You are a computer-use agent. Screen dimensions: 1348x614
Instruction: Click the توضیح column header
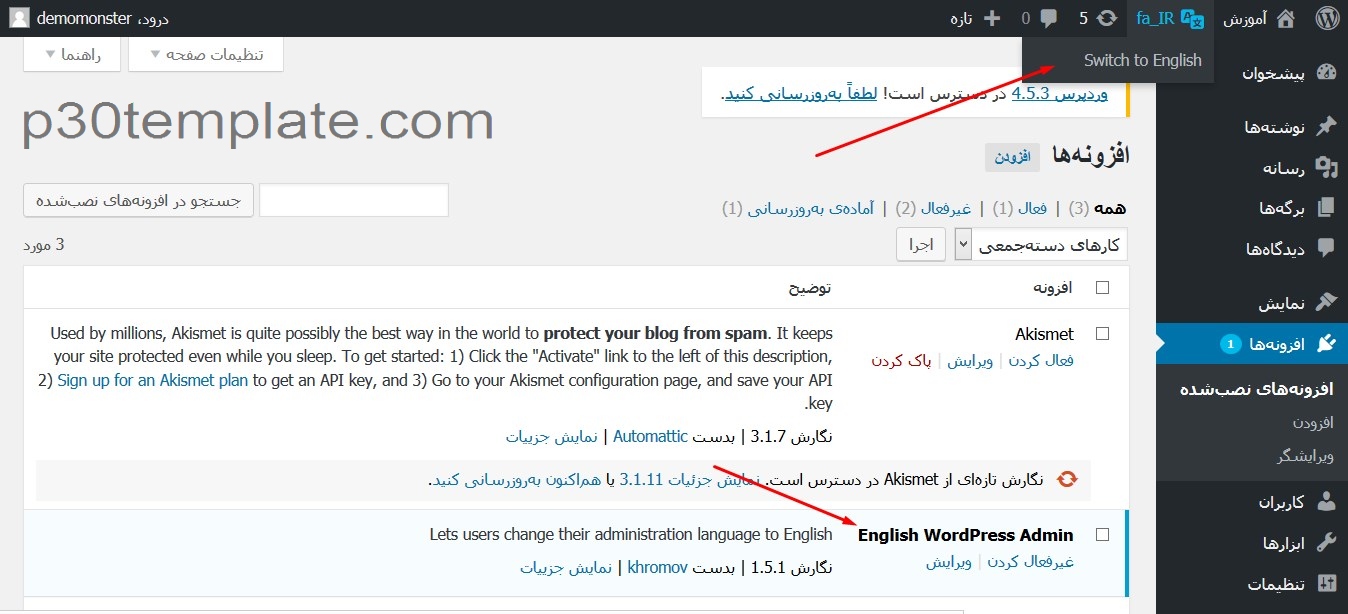(x=810, y=288)
